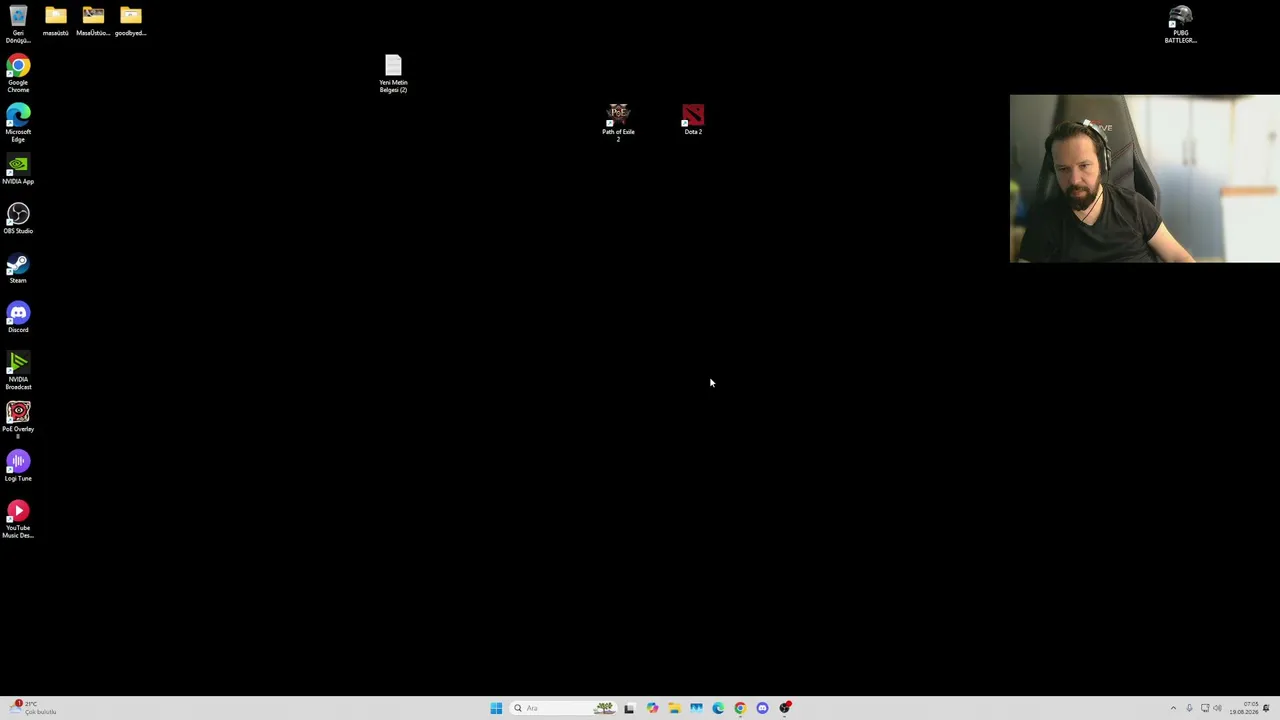Screen dimensions: 1280x720
Task: Select the Yeni Metin Belgesi (2) file
Action: 393,74
